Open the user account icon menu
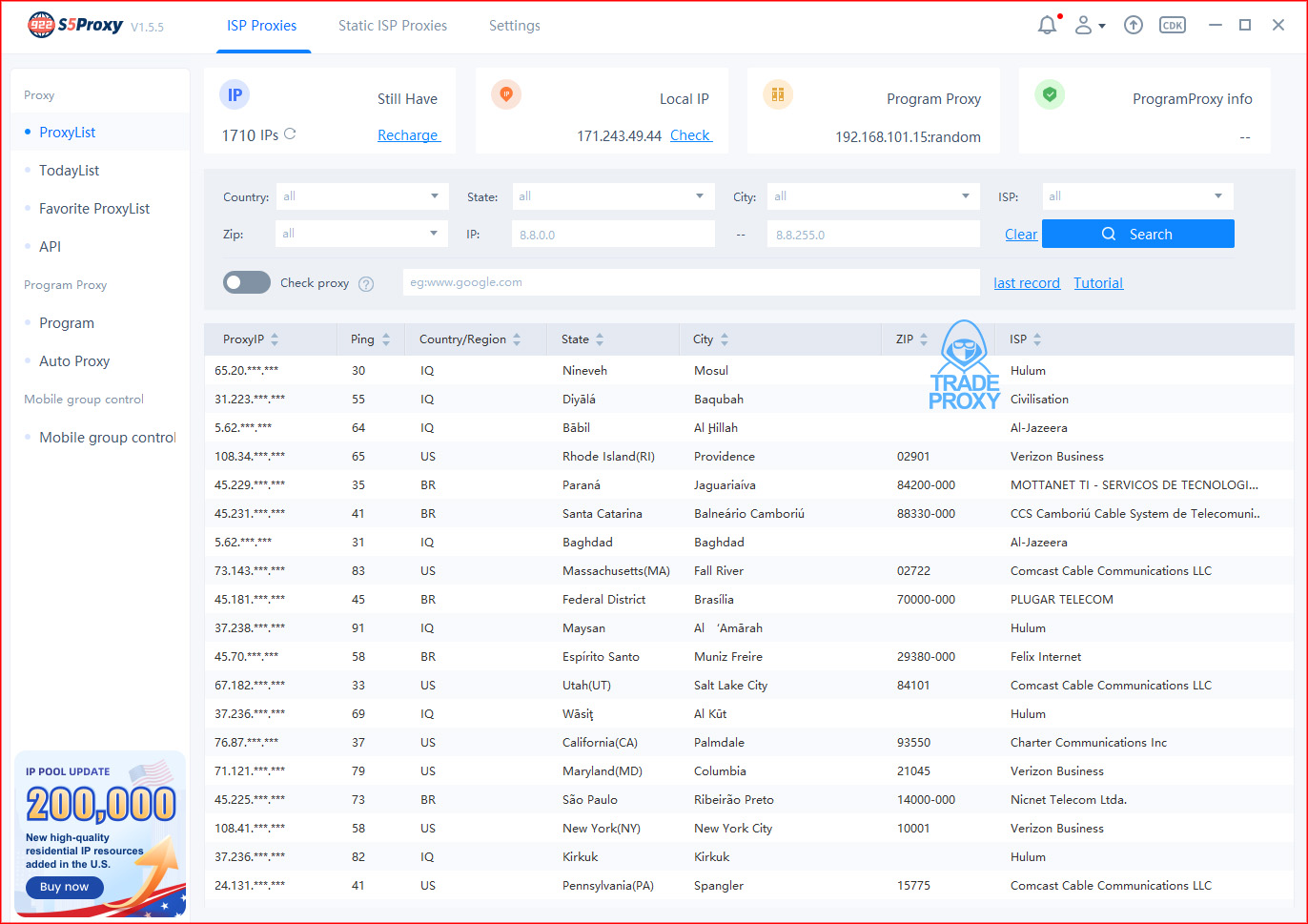 coord(1090,26)
